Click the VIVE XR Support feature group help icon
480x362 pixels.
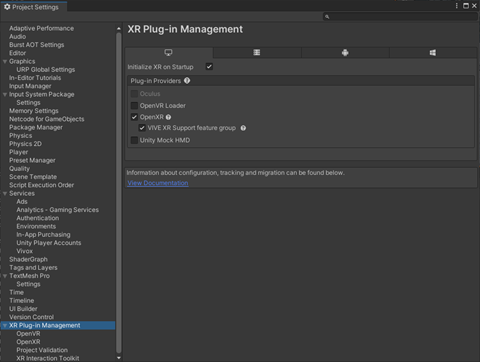243,128
